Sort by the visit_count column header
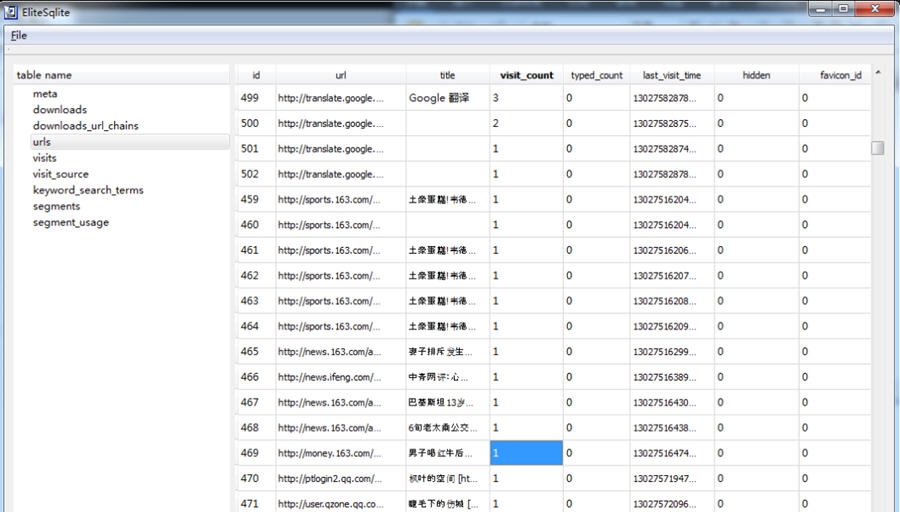The width and height of the screenshot is (900, 512). click(x=526, y=75)
